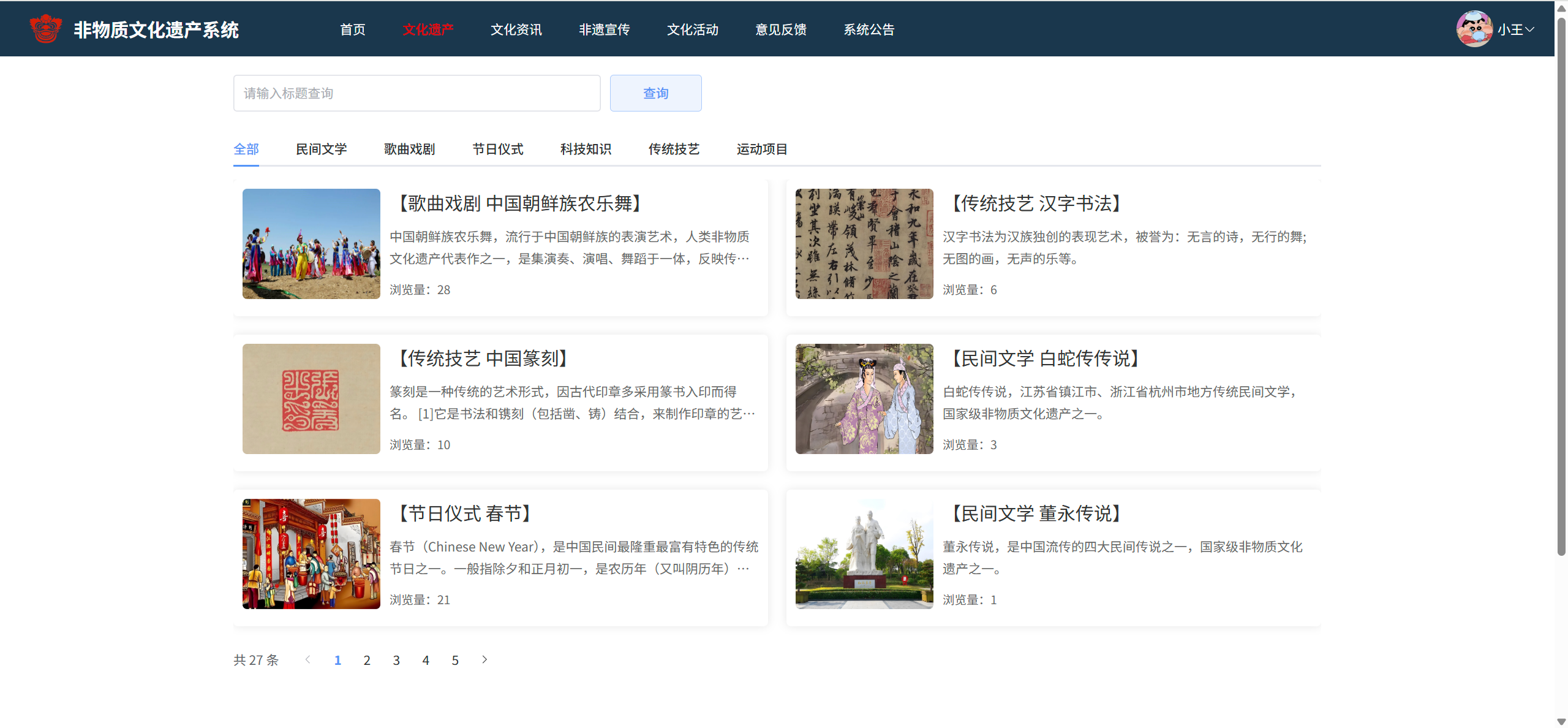Click the 中国篆刻 seal thumbnail

tap(311, 399)
